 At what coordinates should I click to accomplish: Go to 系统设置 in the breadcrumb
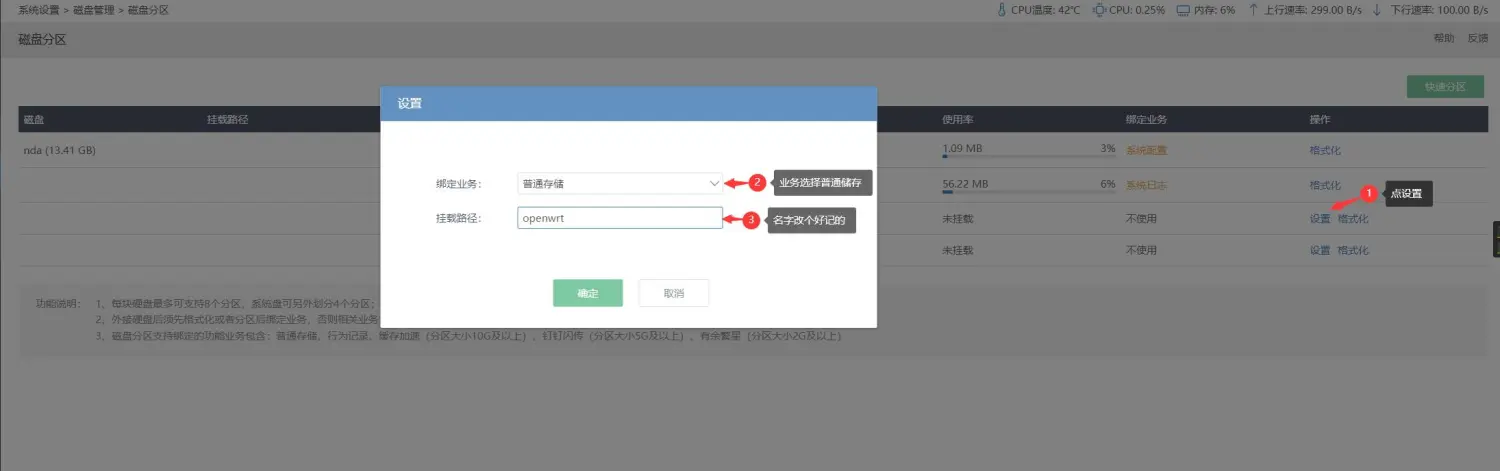point(38,10)
